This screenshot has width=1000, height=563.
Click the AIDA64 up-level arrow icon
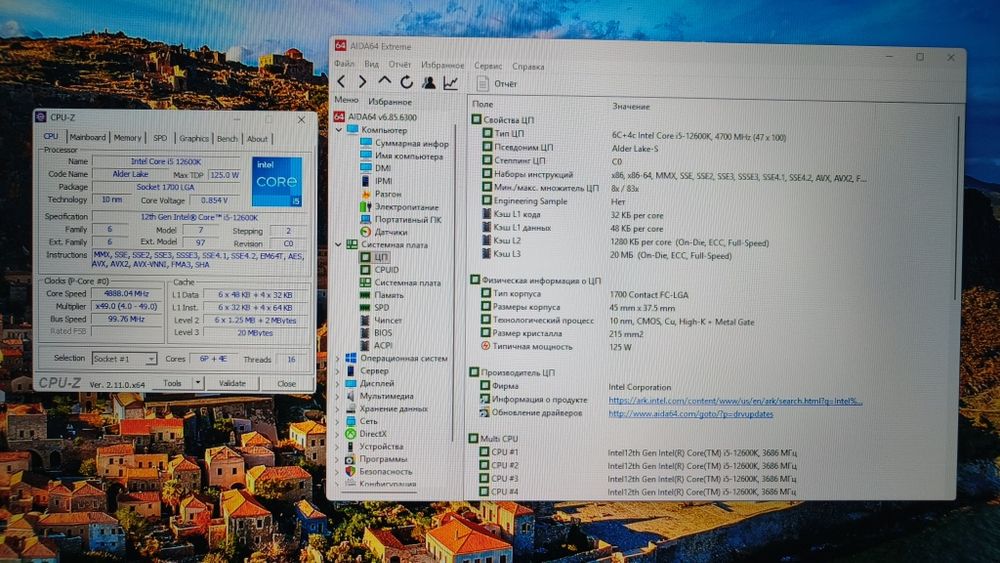(x=385, y=81)
